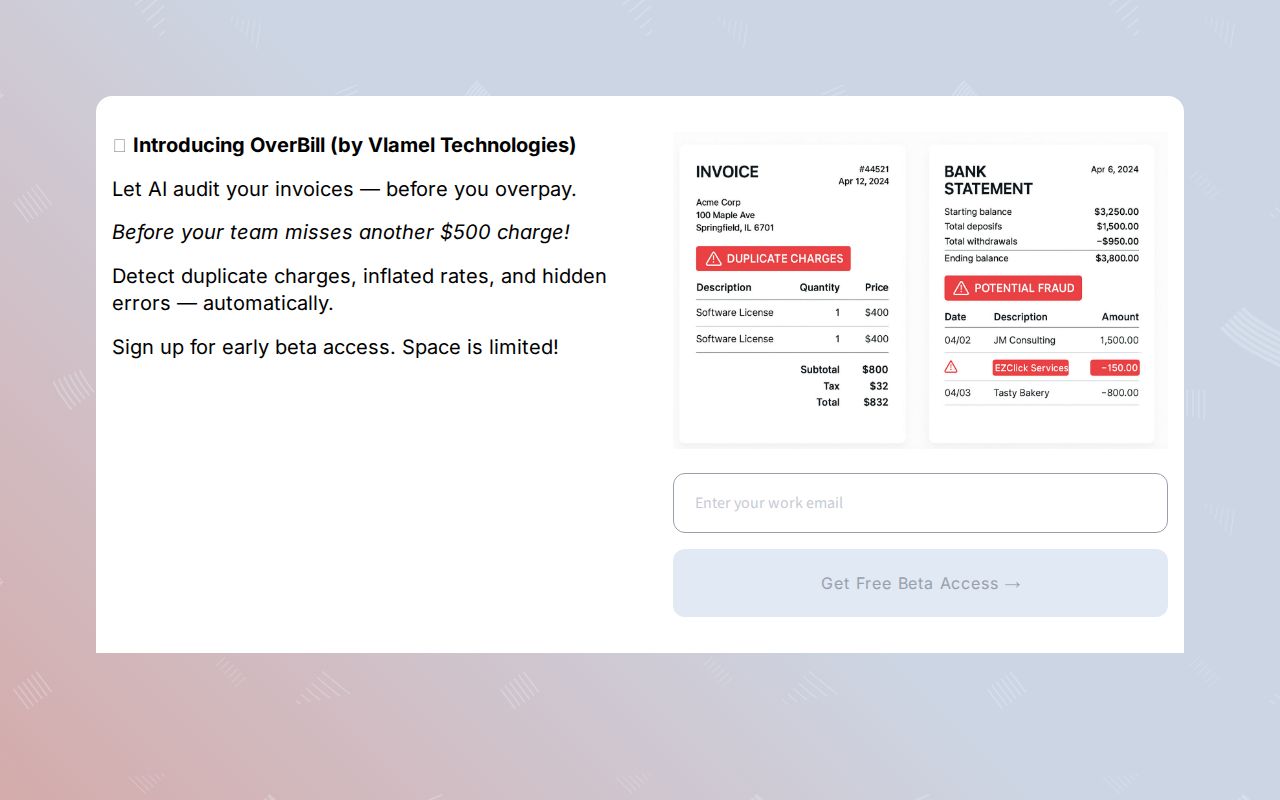Select the DUPLICATE CHARGES alert badge
This screenshot has height=800, width=1280.
click(773, 258)
